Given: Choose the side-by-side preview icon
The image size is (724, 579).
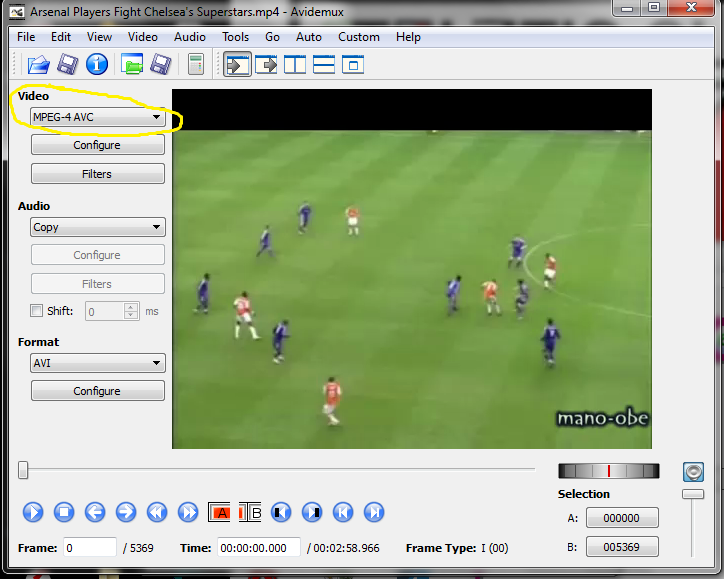Looking at the screenshot, I should coord(295,64).
